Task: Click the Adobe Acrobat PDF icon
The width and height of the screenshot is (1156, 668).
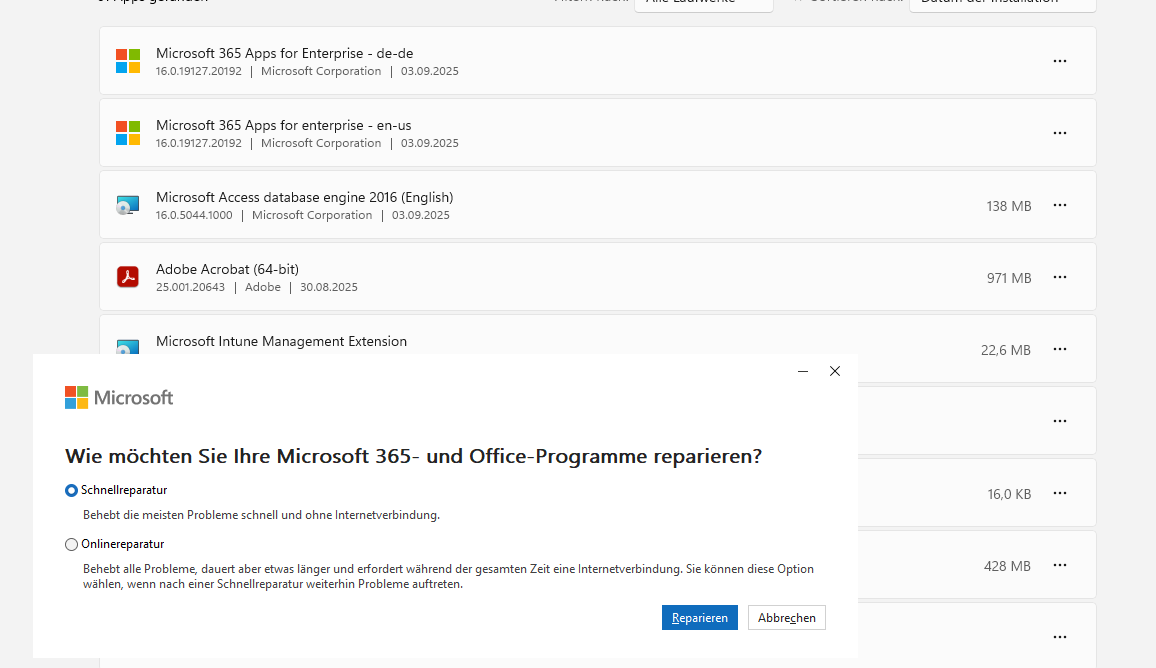Action: pos(128,277)
